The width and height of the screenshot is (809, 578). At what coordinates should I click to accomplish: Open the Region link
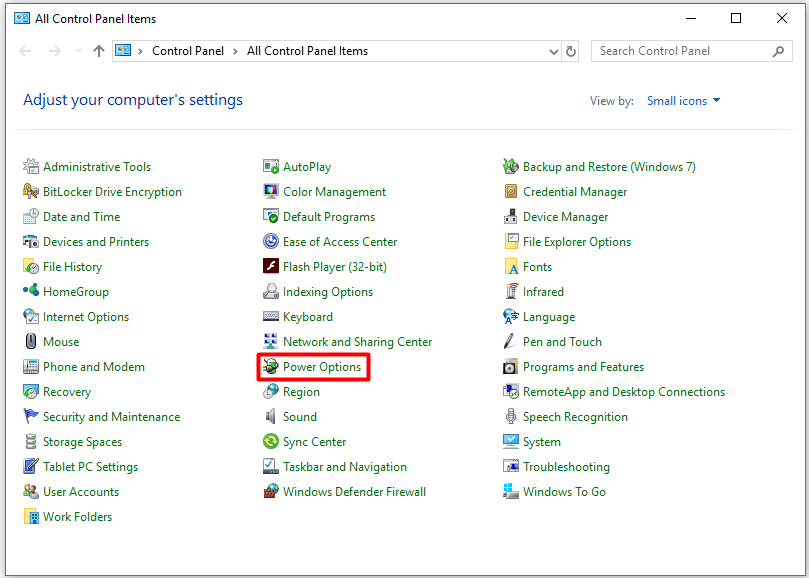coord(301,392)
